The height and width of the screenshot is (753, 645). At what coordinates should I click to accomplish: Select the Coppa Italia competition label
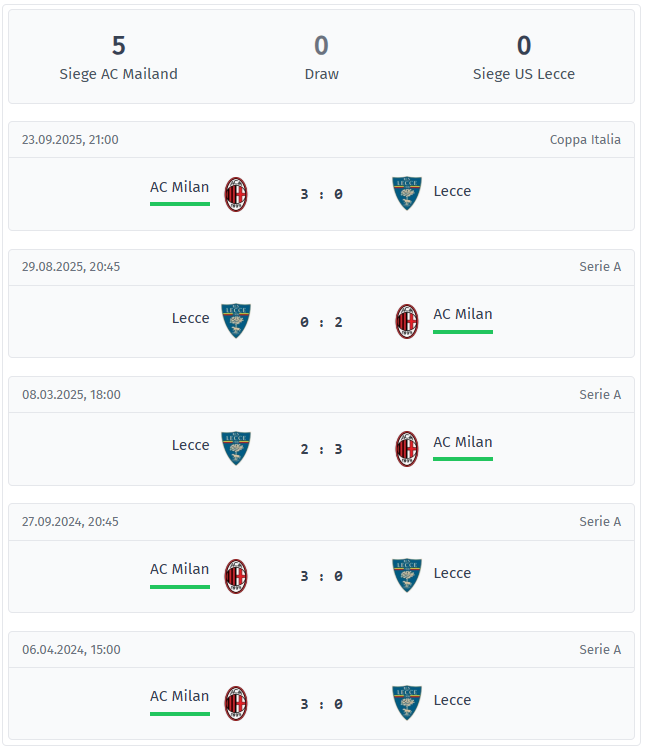[x=585, y=140]
